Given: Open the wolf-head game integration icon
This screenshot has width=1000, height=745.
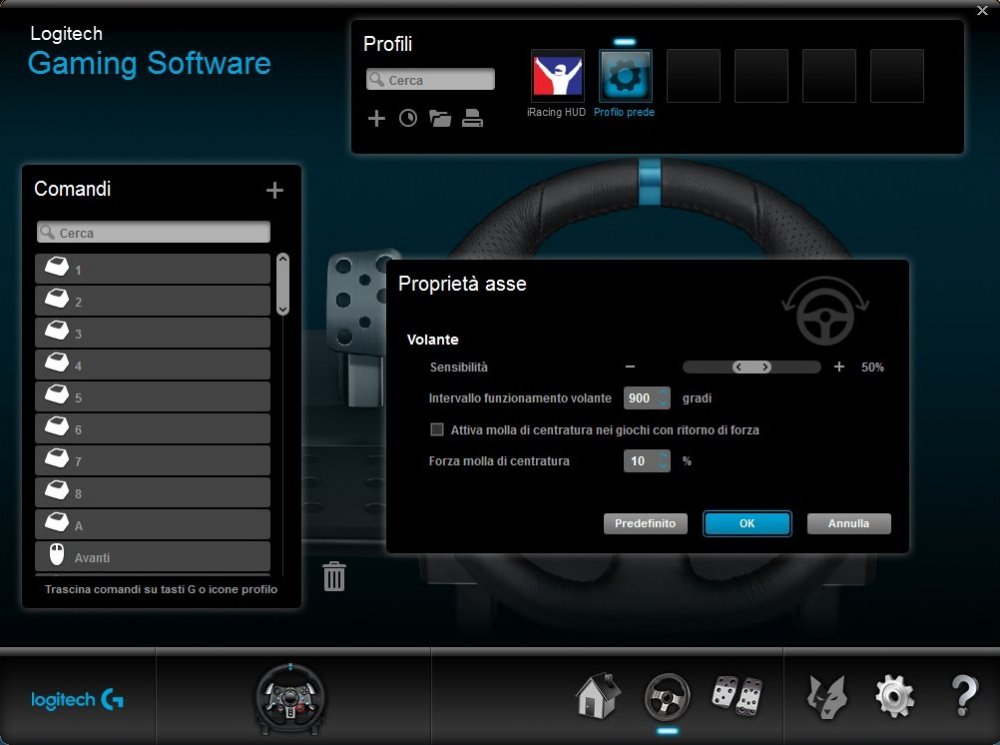Looking at the screenshot, I should [827, 697].
